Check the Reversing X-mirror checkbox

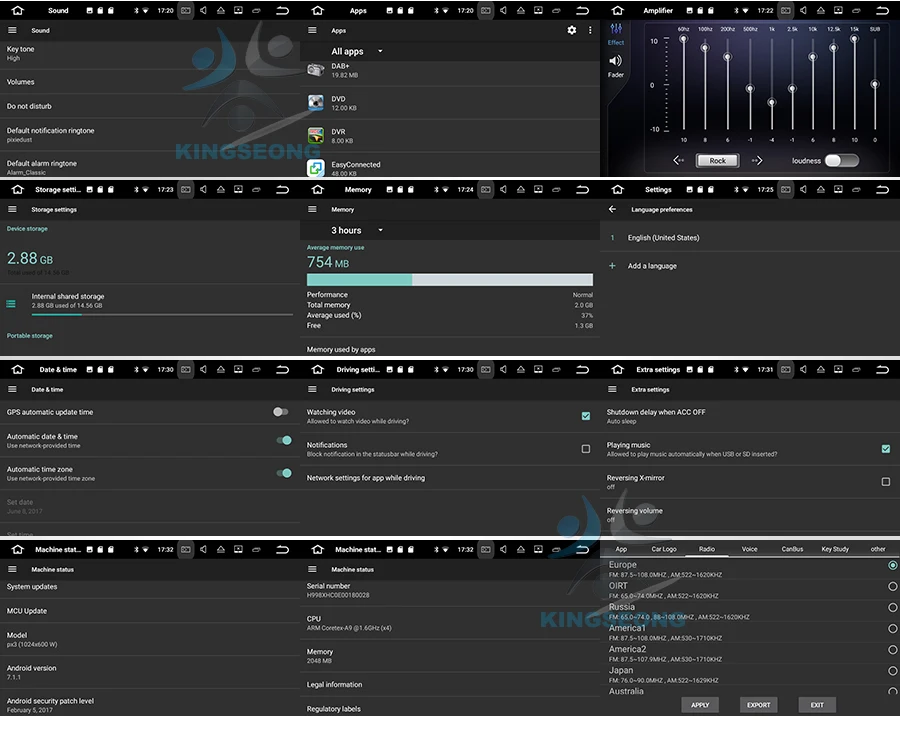pos(886,482)
